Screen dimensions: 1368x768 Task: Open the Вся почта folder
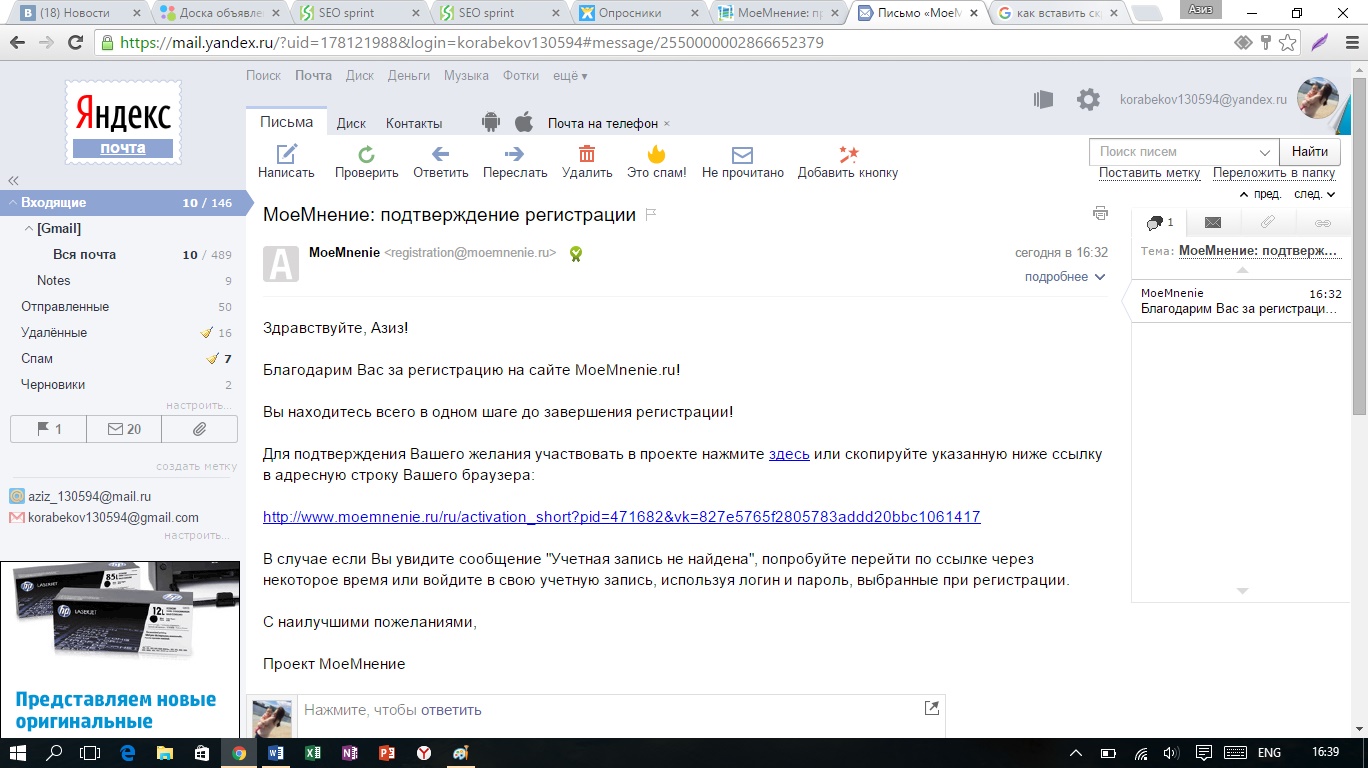point(85,255)
